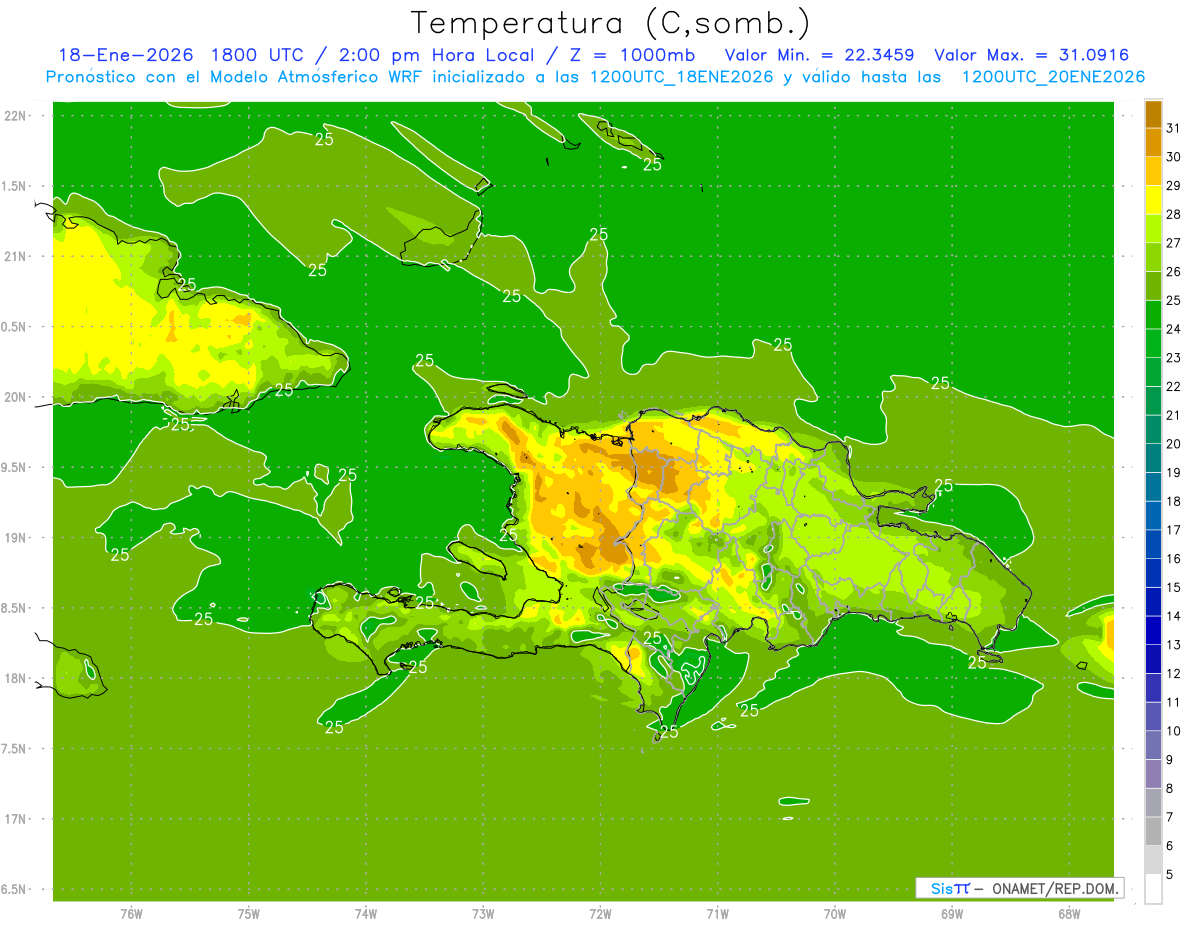1200x927 pixels.
Task: Select the 'Valor Min. = 22.3459' readout
Action: pos(819,55)
